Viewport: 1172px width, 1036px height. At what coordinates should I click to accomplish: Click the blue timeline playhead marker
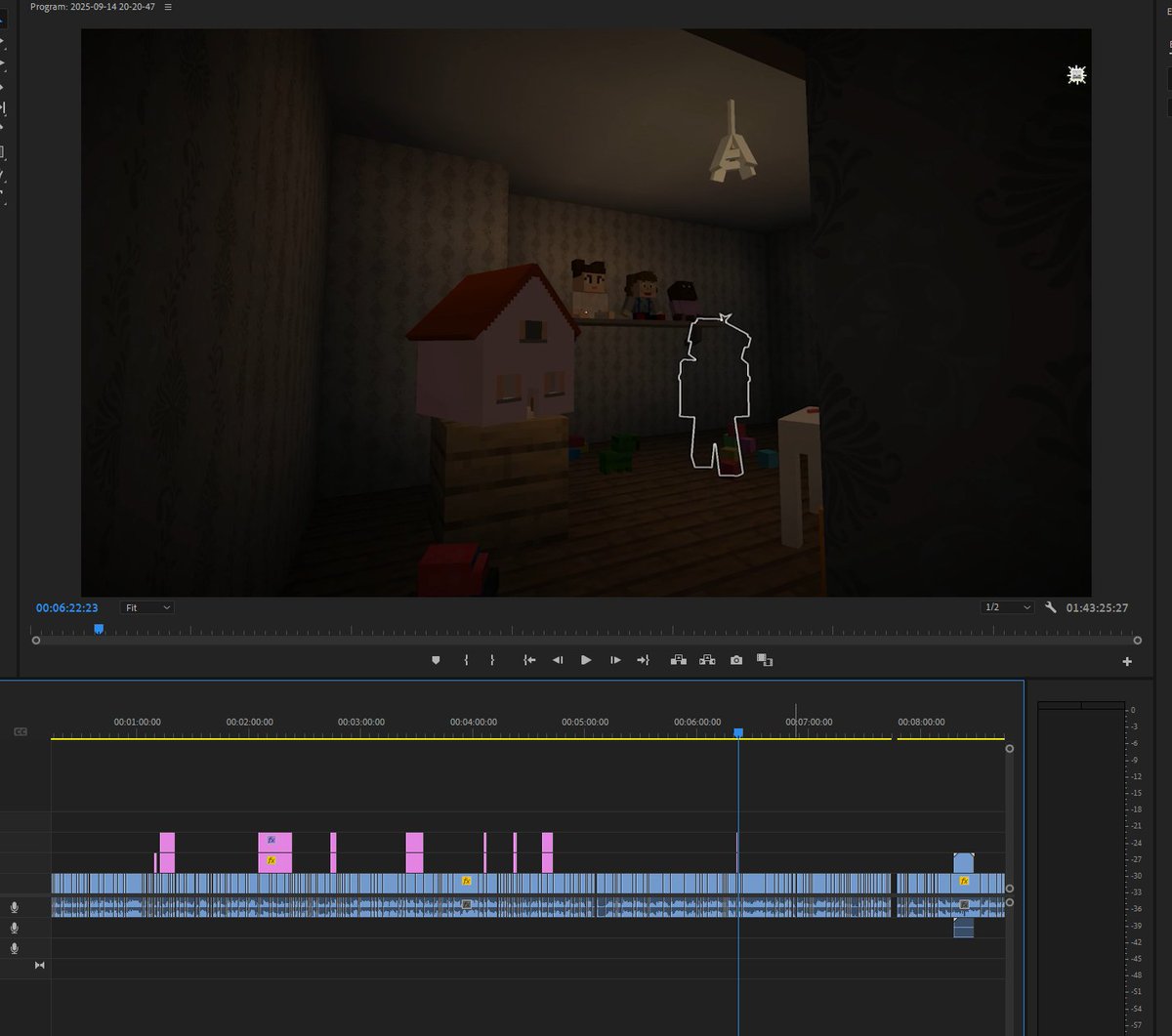tap(738, 732)
